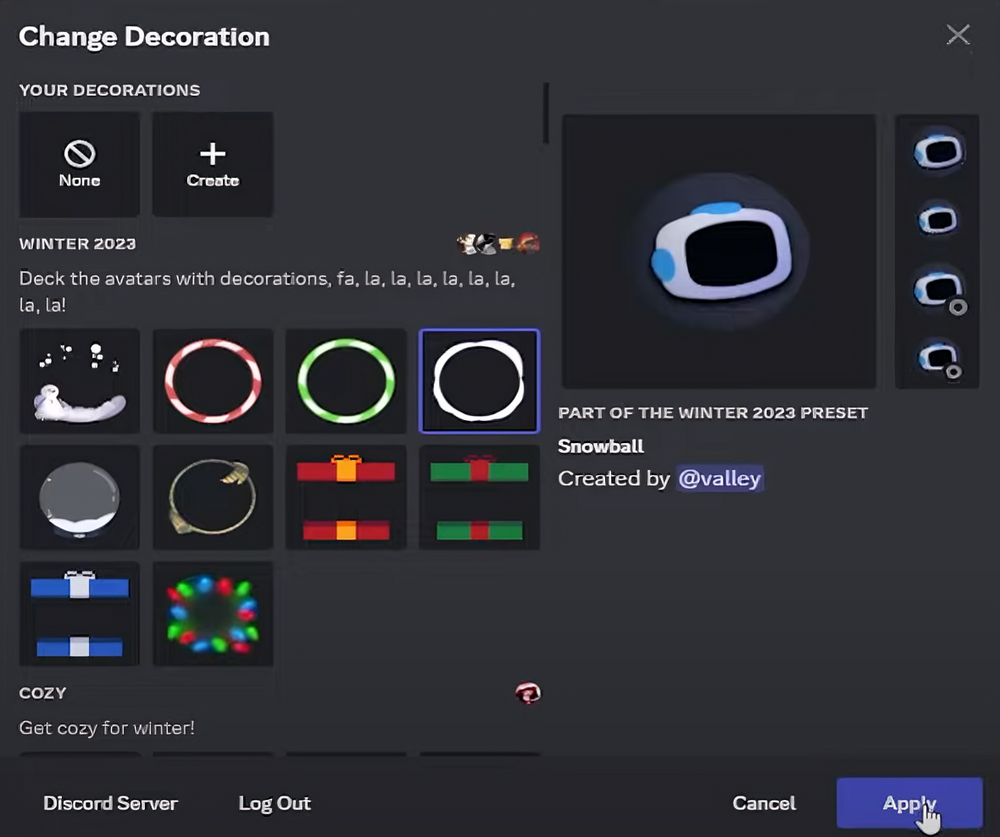Cancel the decoration change

pos(764,803)
